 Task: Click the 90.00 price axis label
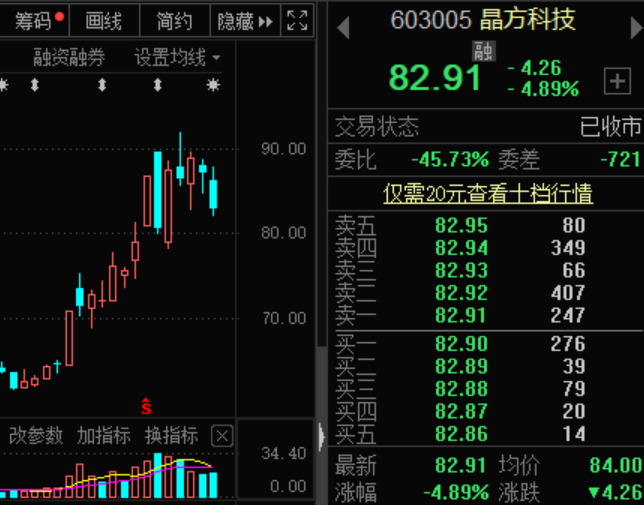pyautogui.click(x=283, y=149)
